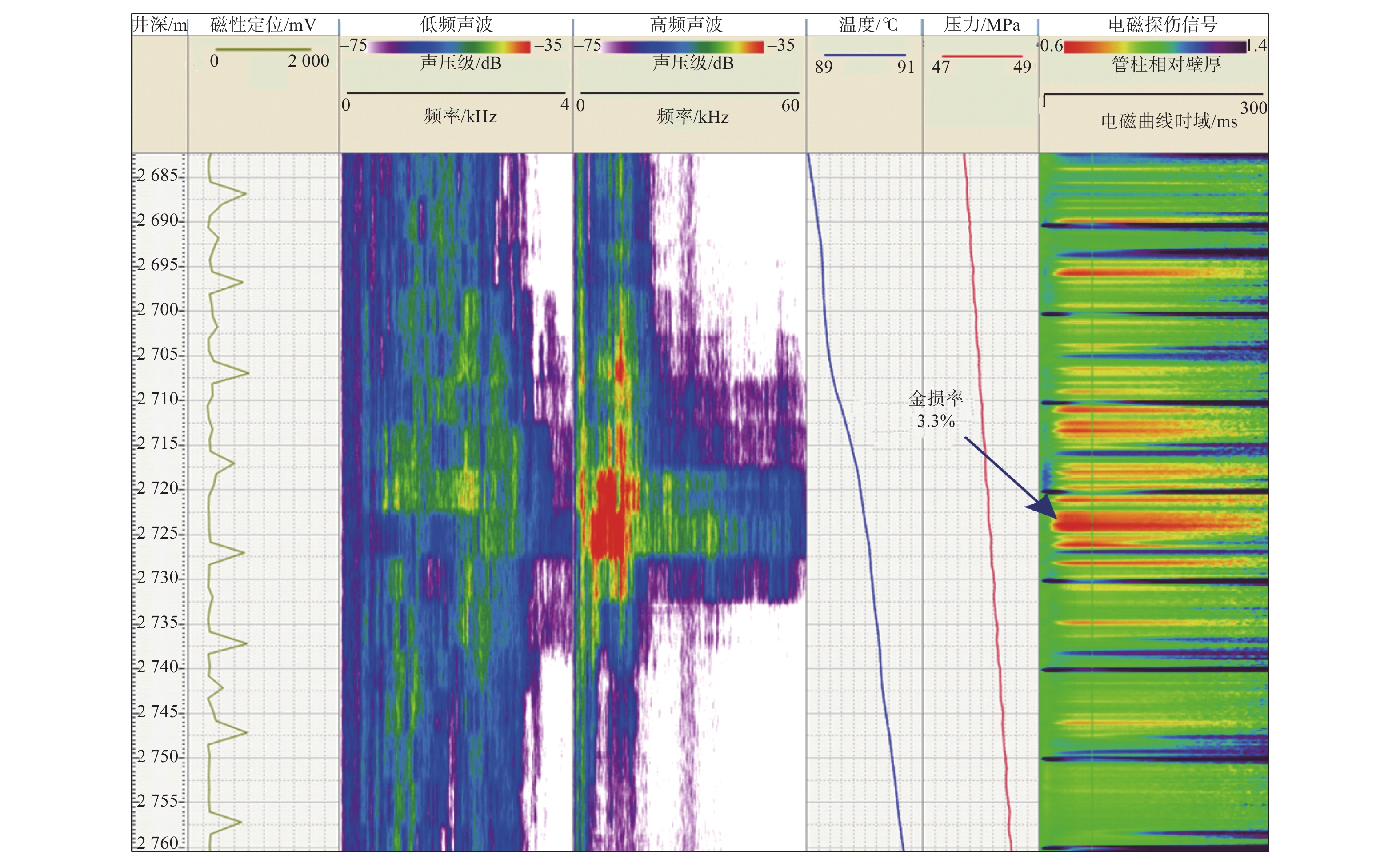Image resolution: width=1400 pixels, height=859 pixels.
Task: Click the 低频声波 column header
Action: 456,24
